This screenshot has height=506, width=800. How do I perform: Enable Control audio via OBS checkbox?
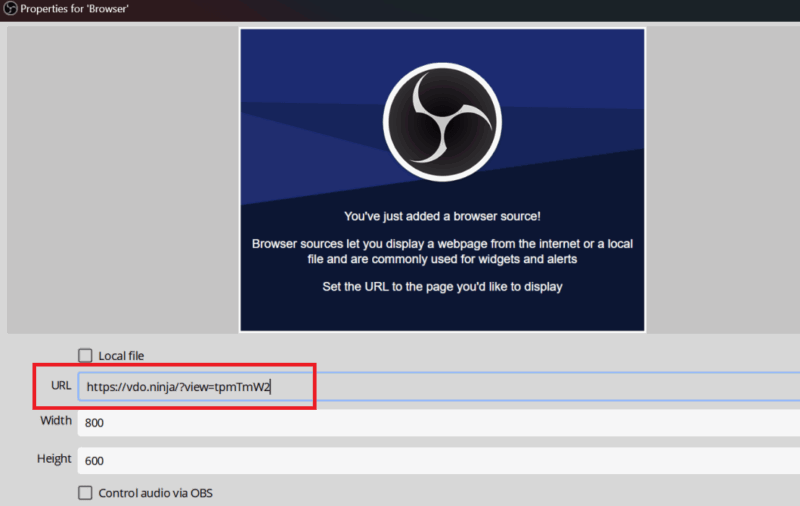[x=85, y=493]
